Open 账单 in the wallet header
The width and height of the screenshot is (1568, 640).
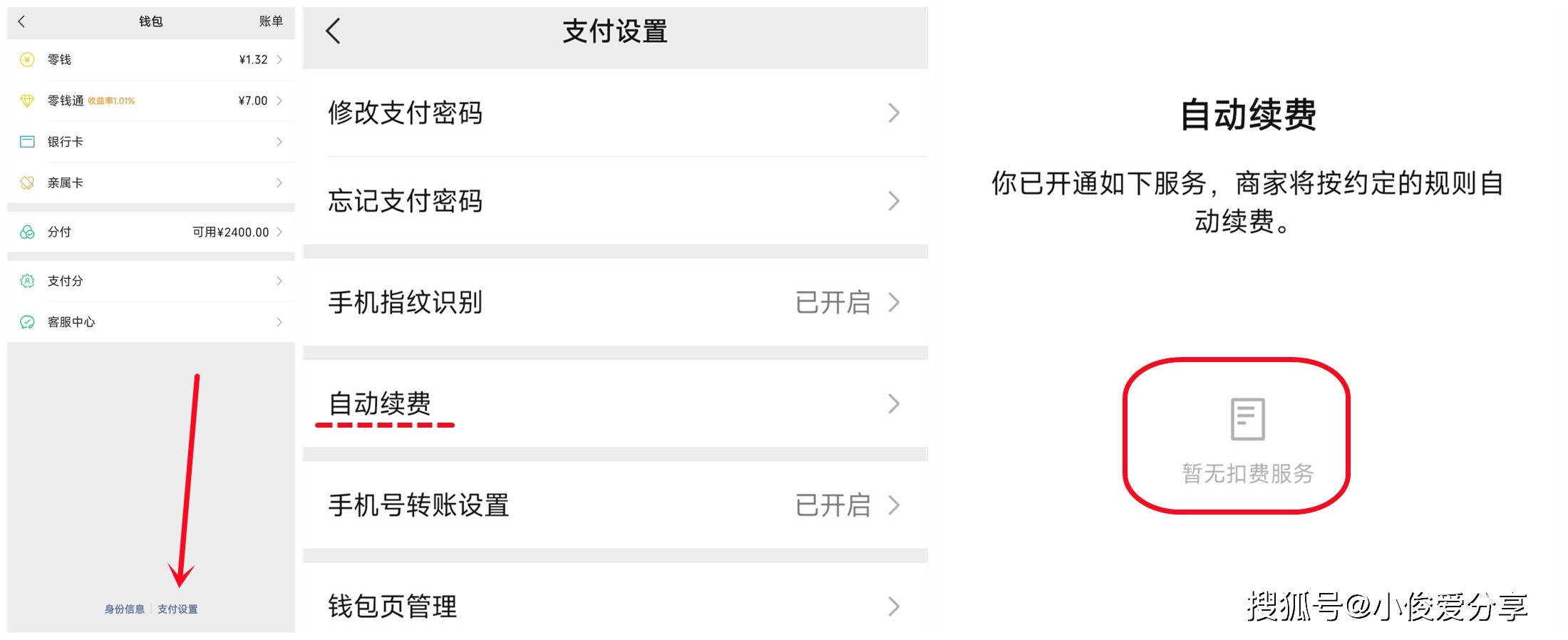click(x=271, y=21)
